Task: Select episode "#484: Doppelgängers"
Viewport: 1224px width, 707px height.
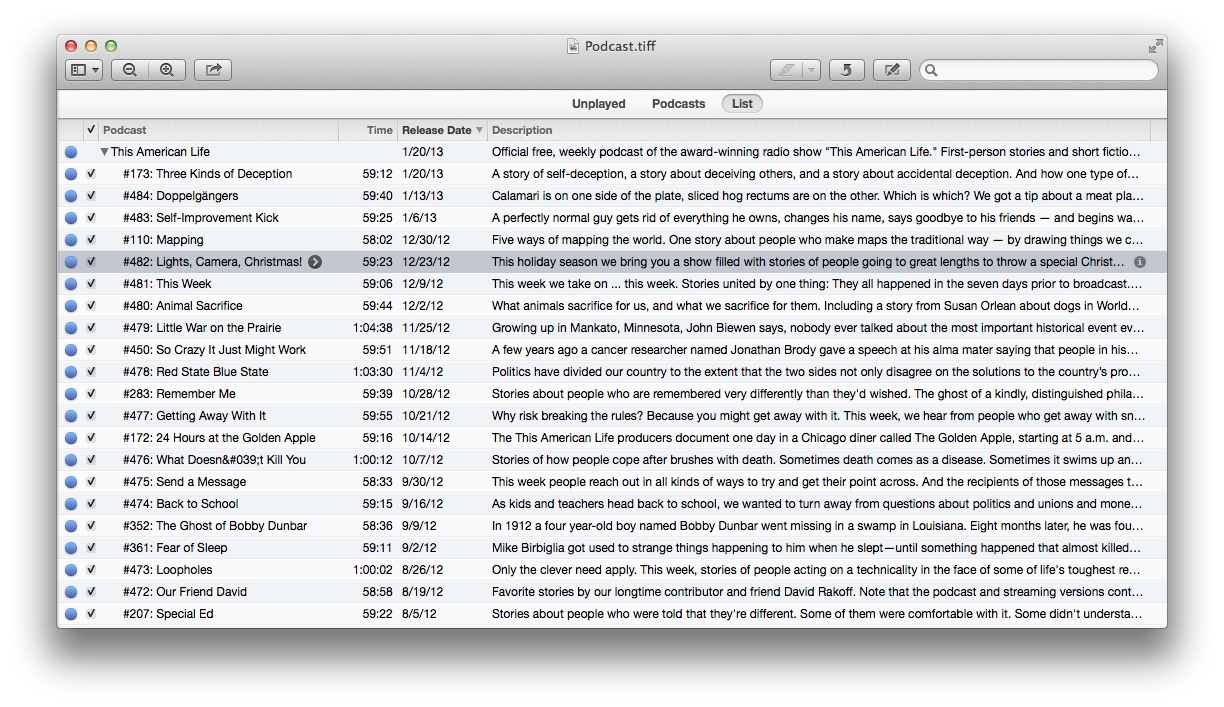Action: 181,196
